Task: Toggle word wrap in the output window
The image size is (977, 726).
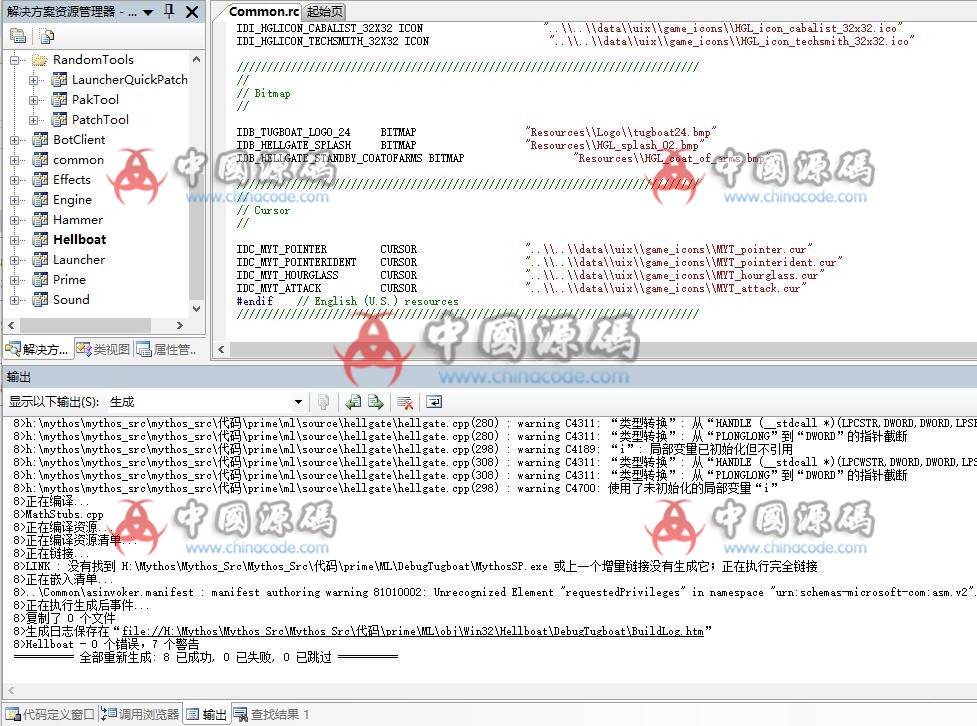Action: pos(434,402)
